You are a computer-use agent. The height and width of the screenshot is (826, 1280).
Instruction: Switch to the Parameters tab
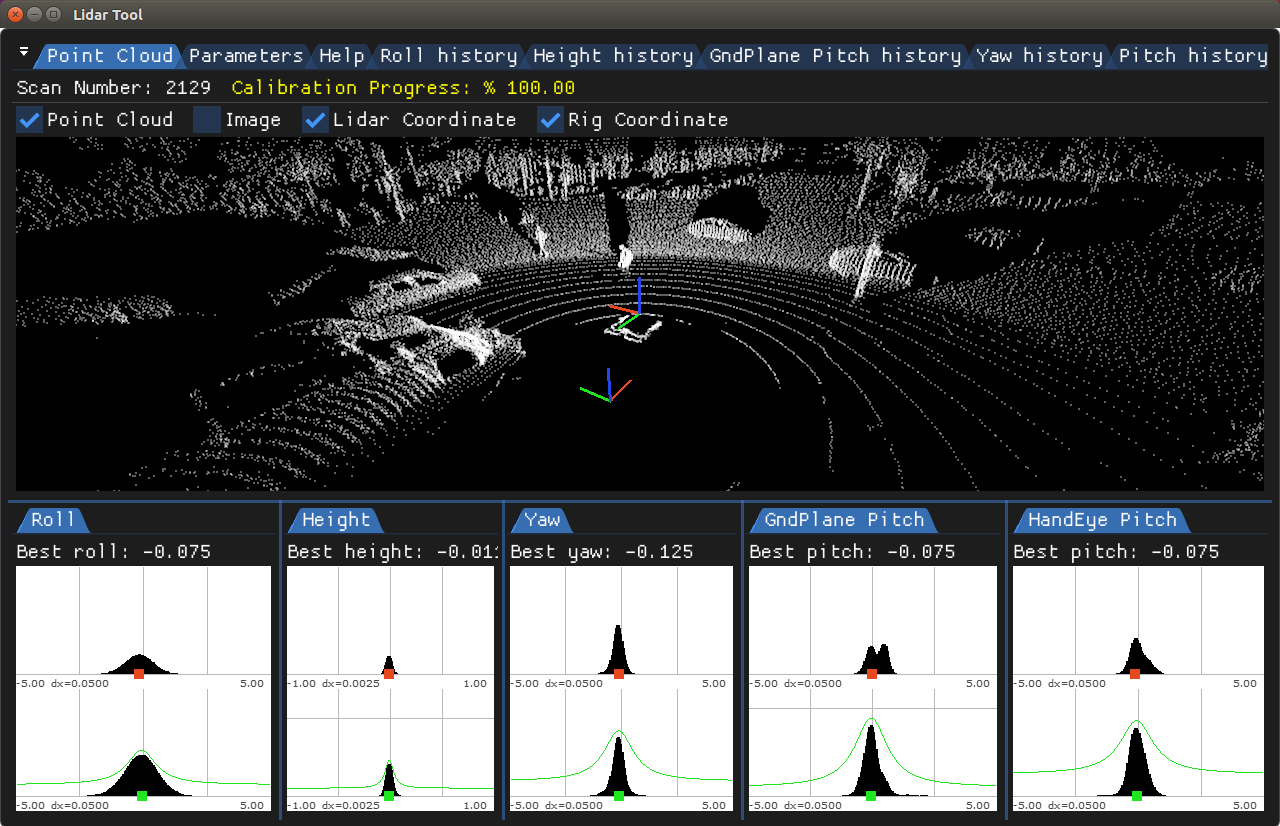246,56
